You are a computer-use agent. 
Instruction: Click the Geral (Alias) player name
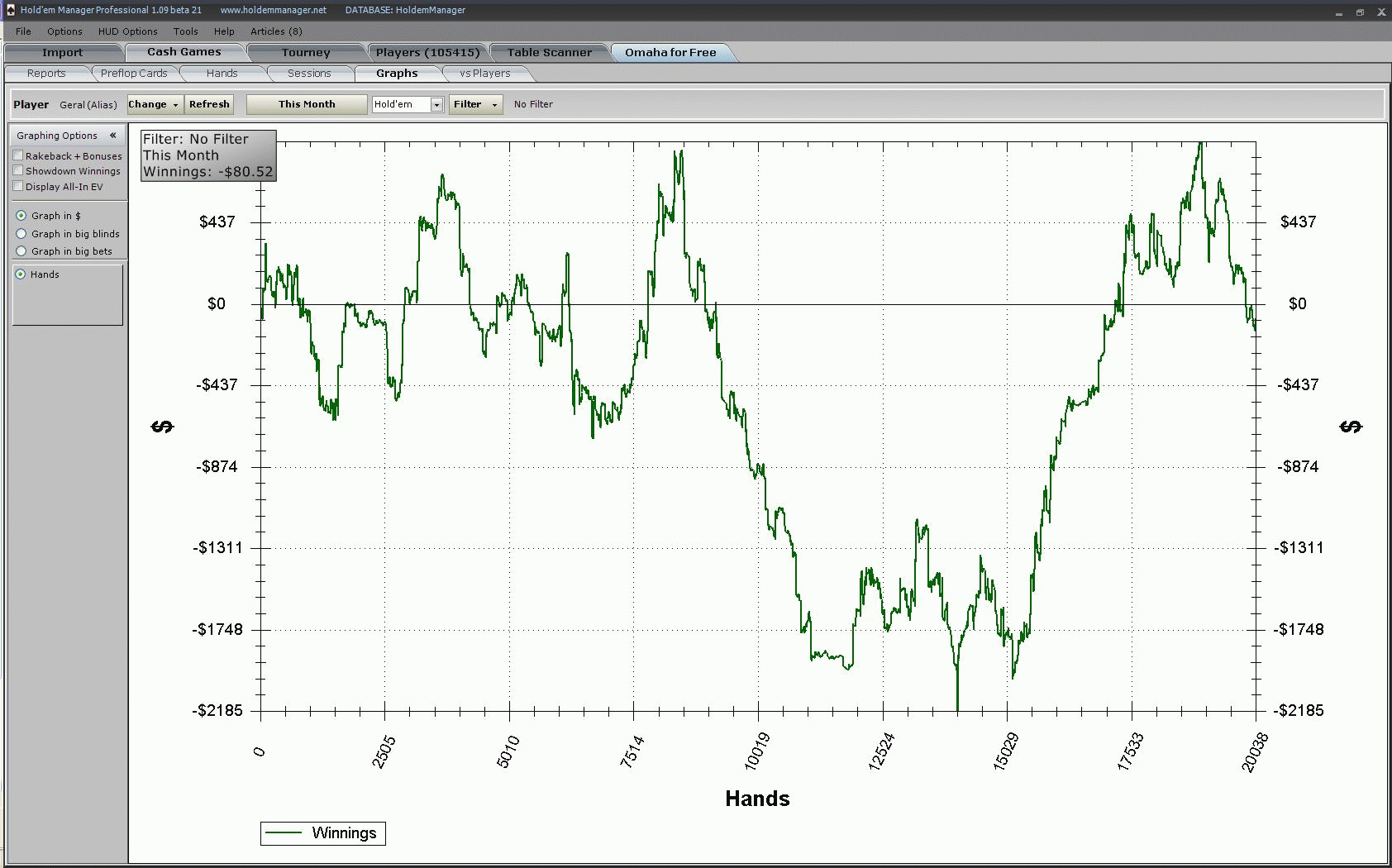[88, 105]
